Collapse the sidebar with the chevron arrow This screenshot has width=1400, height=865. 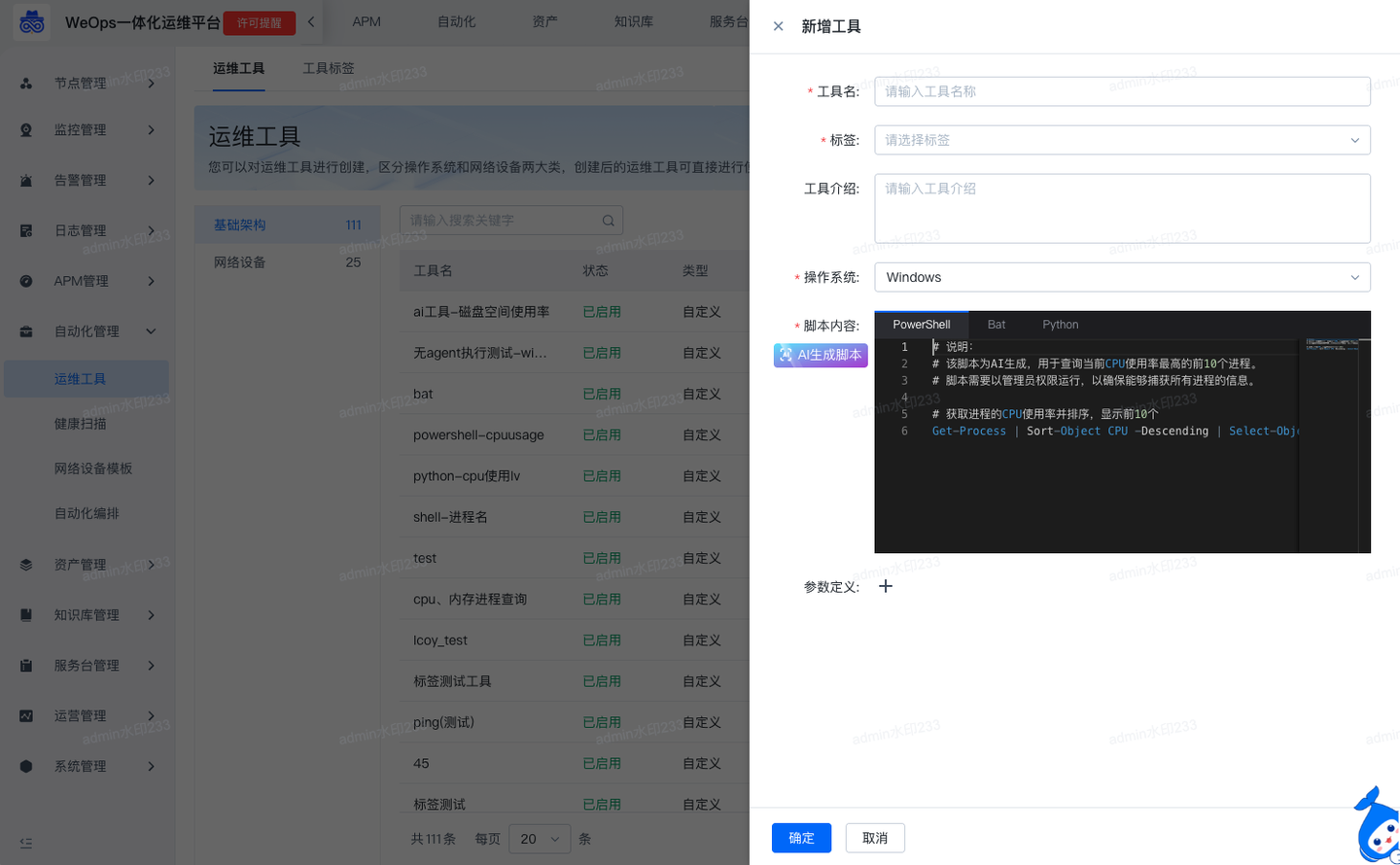[313, 19]
